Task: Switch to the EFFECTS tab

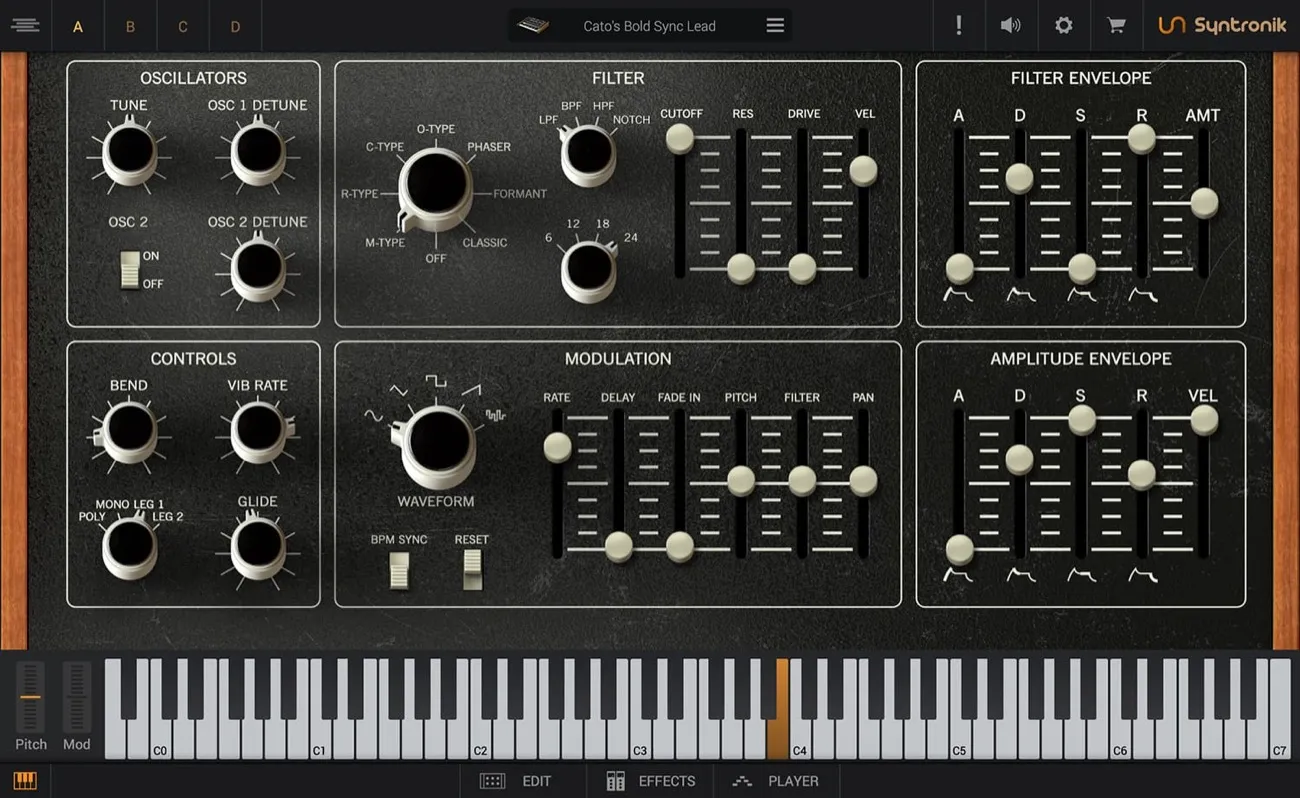Action: [650, 781]
